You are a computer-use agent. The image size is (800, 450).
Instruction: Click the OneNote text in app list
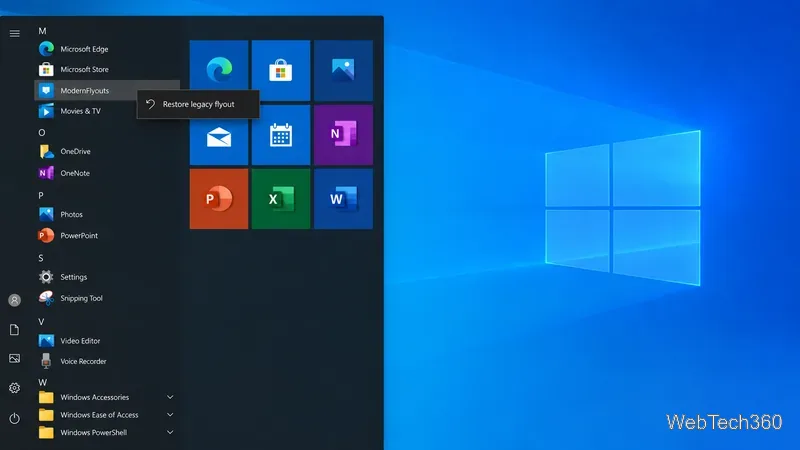(75, 173)
